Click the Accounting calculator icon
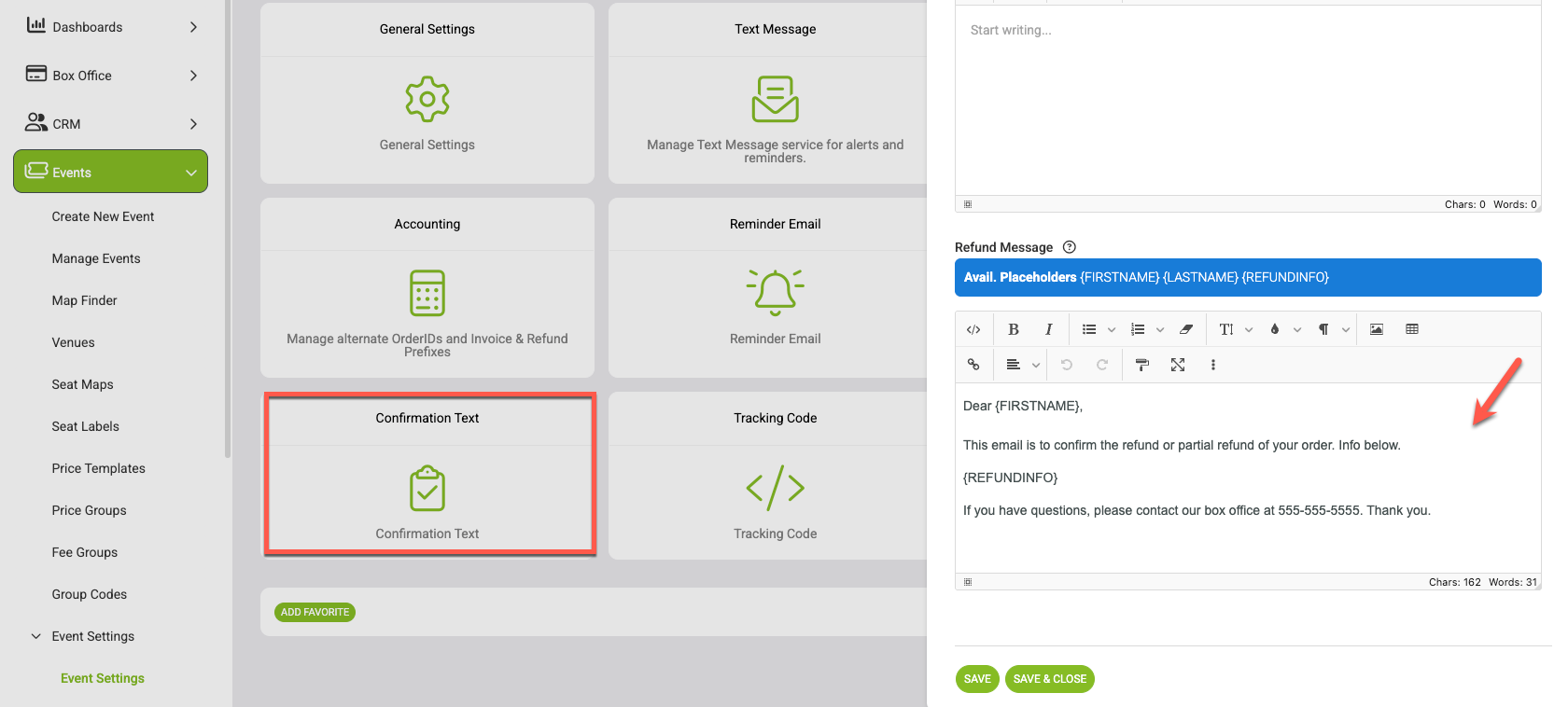Viewport: 1568px width, 707px height. (x=427, y=293)
